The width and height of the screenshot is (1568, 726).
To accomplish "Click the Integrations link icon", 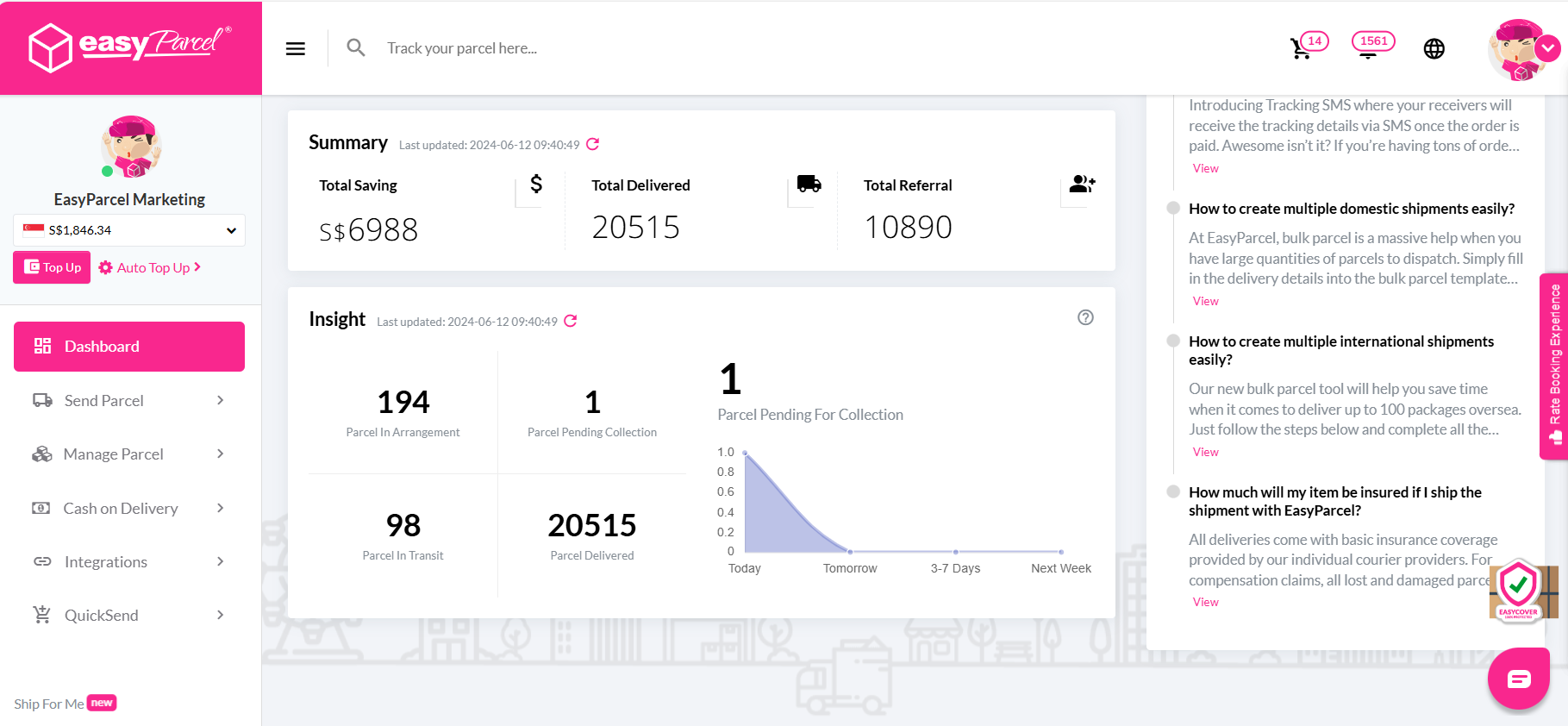I will tap(42, 561).
